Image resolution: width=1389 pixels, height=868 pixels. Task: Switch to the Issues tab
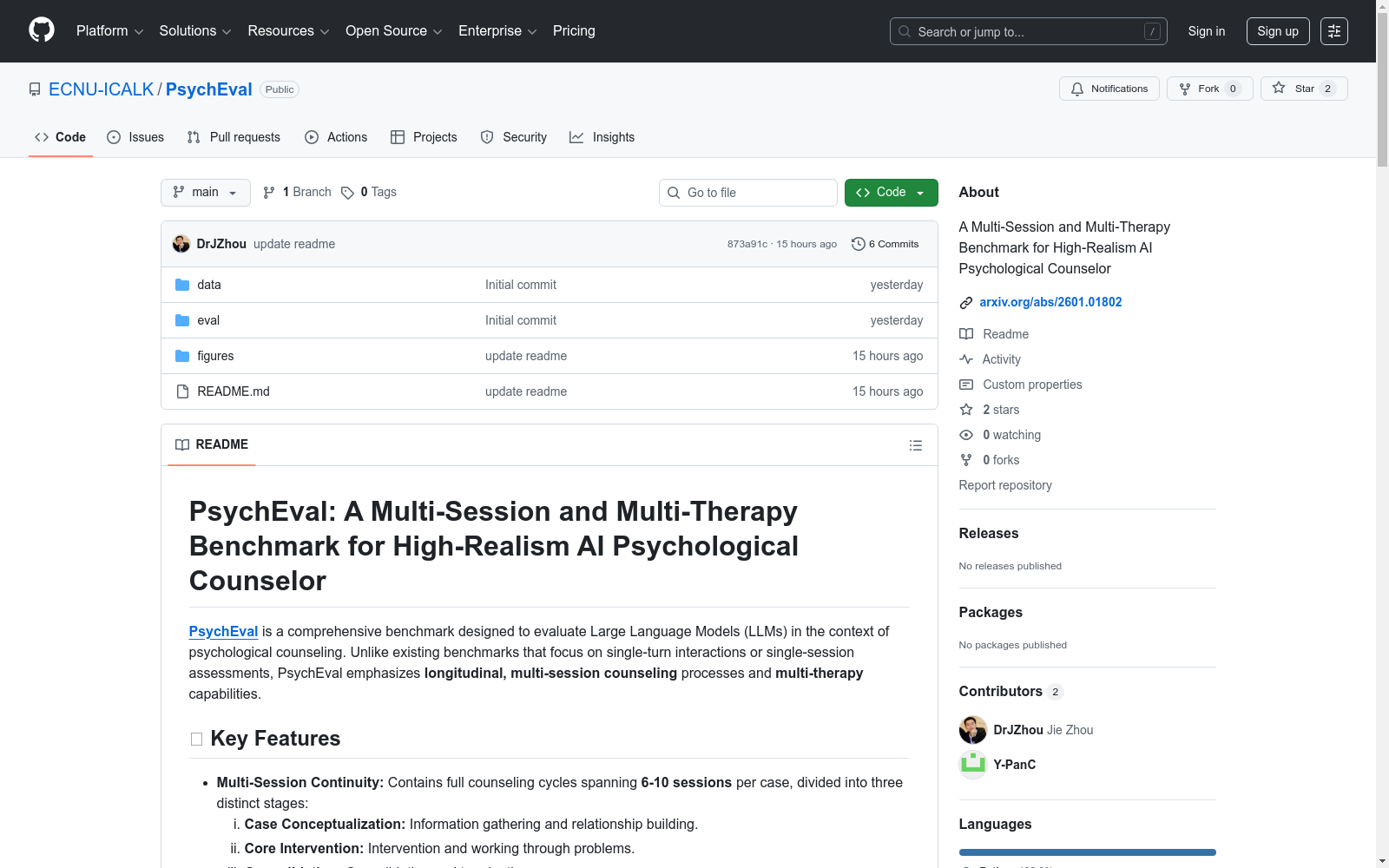coord(135,137)
